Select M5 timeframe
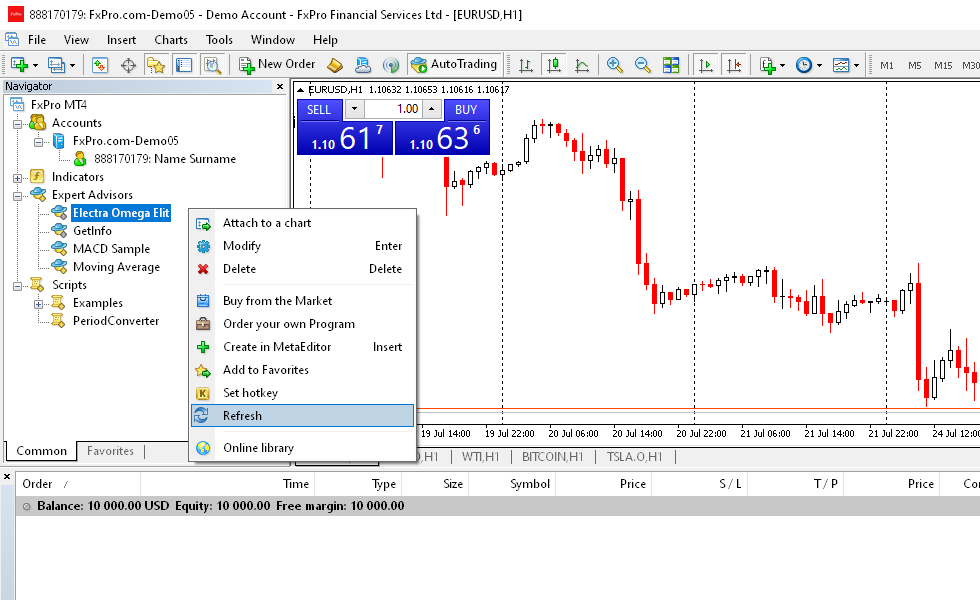This screenshot has width=980, height=600. [x=915, y=66]
